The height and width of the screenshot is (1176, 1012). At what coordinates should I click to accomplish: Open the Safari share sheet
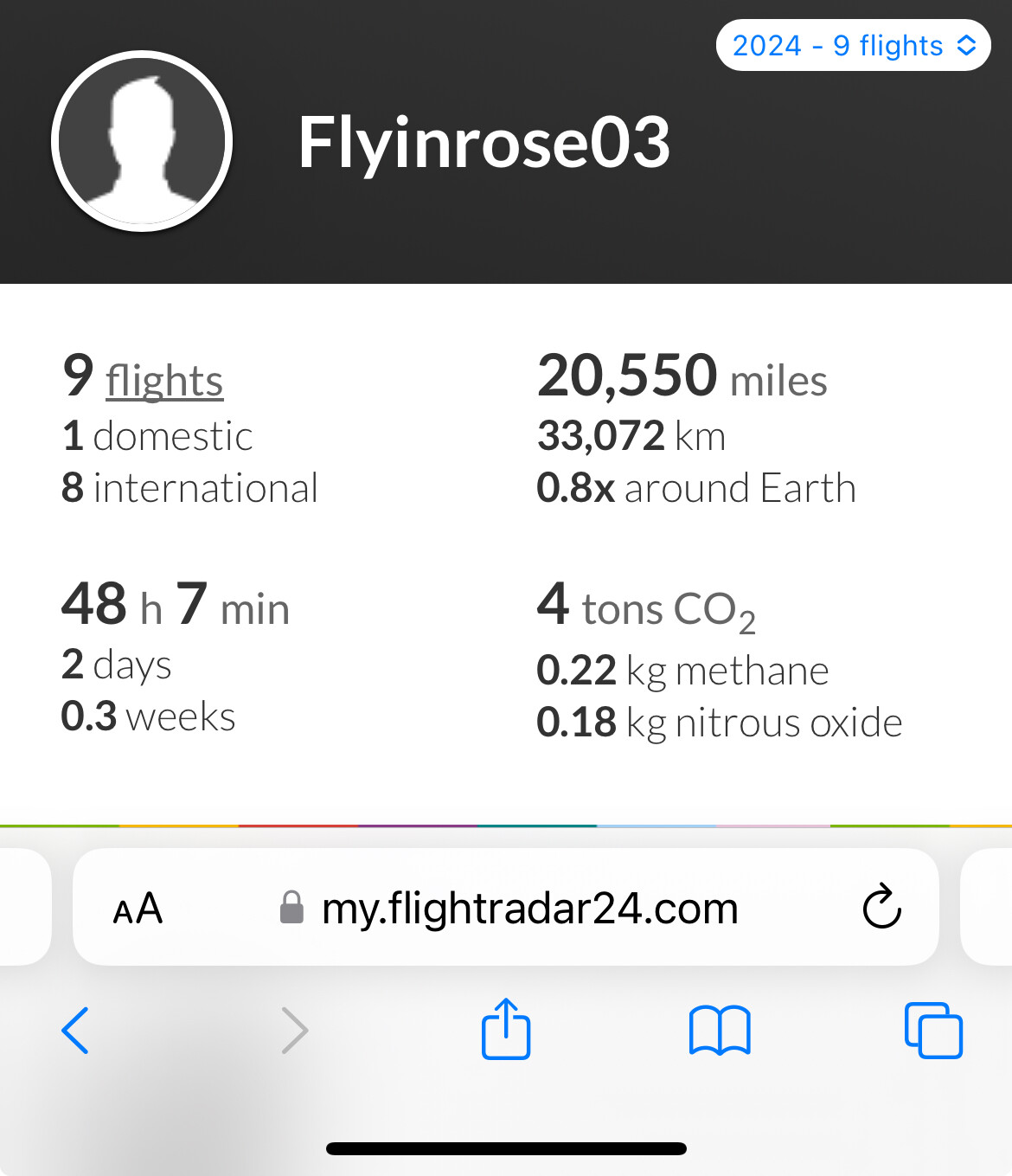506,1029
